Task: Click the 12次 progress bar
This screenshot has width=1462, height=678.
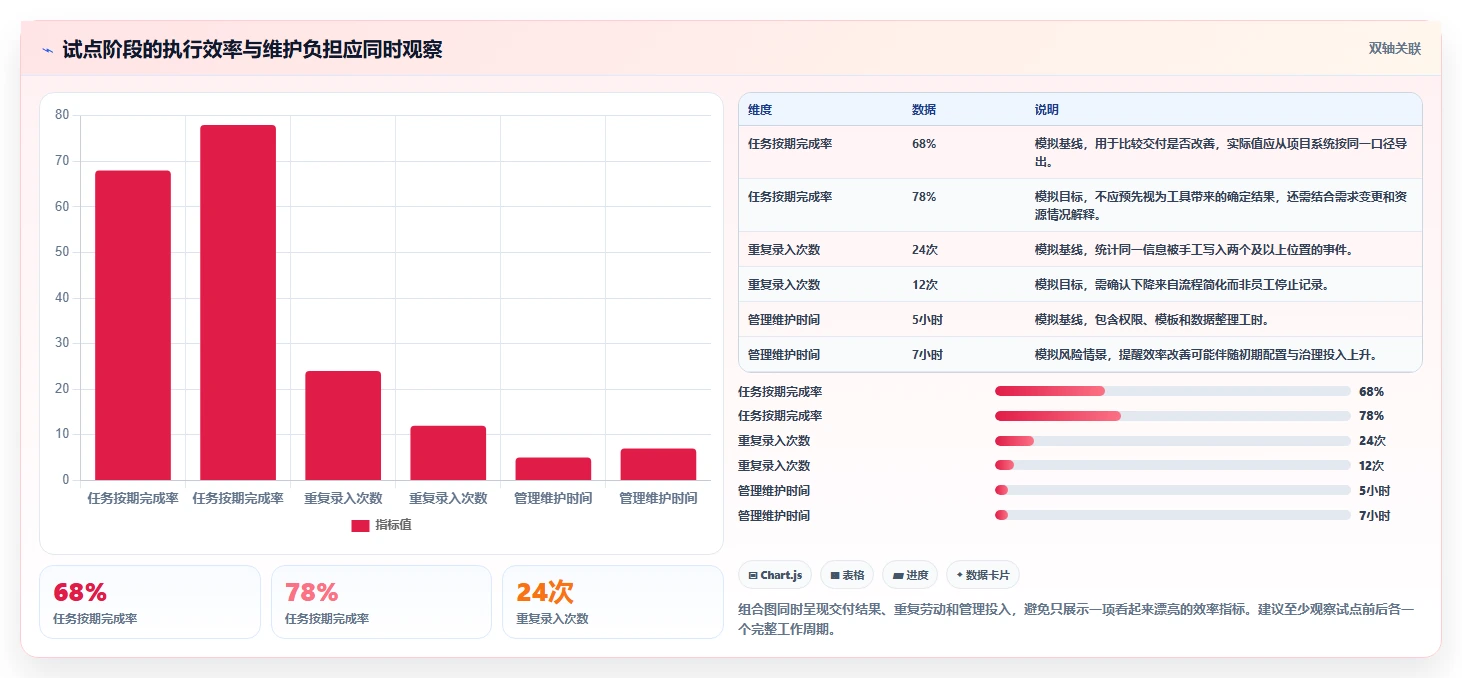Action: tap(1172, 465)
